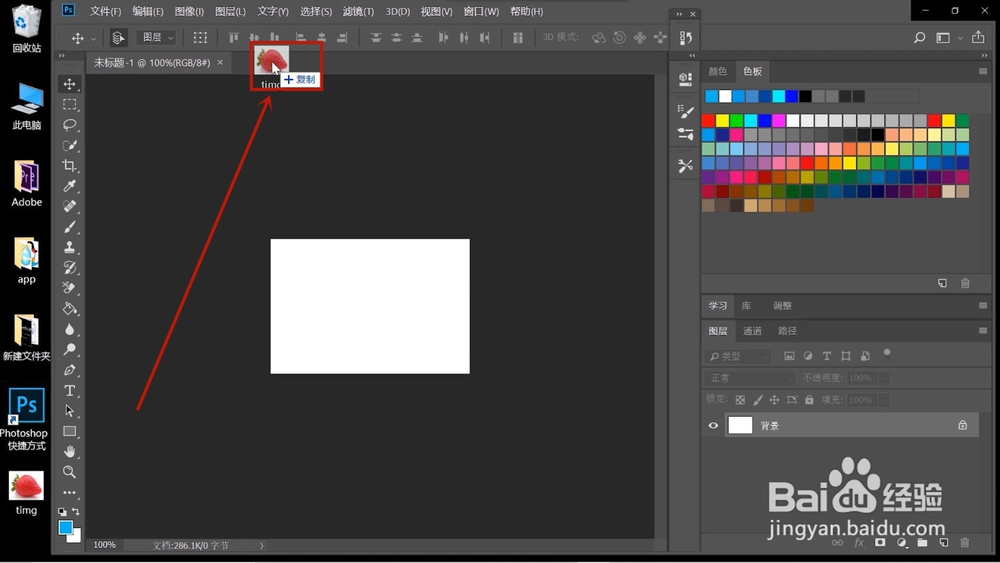This screenshot has height=563, width=1000.
Task: Select the Pen tool
Action: coord(70,370)
